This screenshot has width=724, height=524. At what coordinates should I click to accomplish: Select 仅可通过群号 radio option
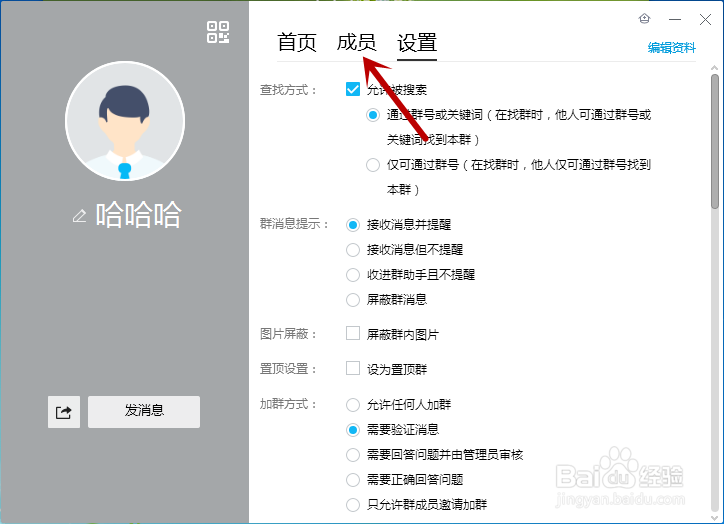coord(373,165)
